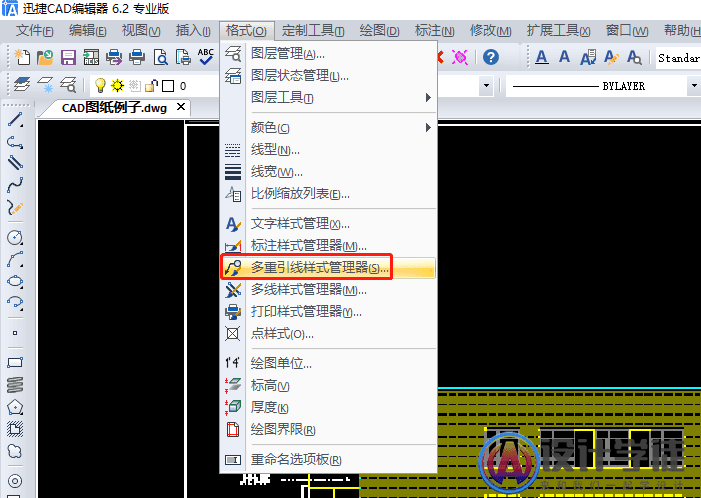Click the ABC spell check icon
Image resolution: width=701 pixels, height=498 pixels.
(206, 57)
